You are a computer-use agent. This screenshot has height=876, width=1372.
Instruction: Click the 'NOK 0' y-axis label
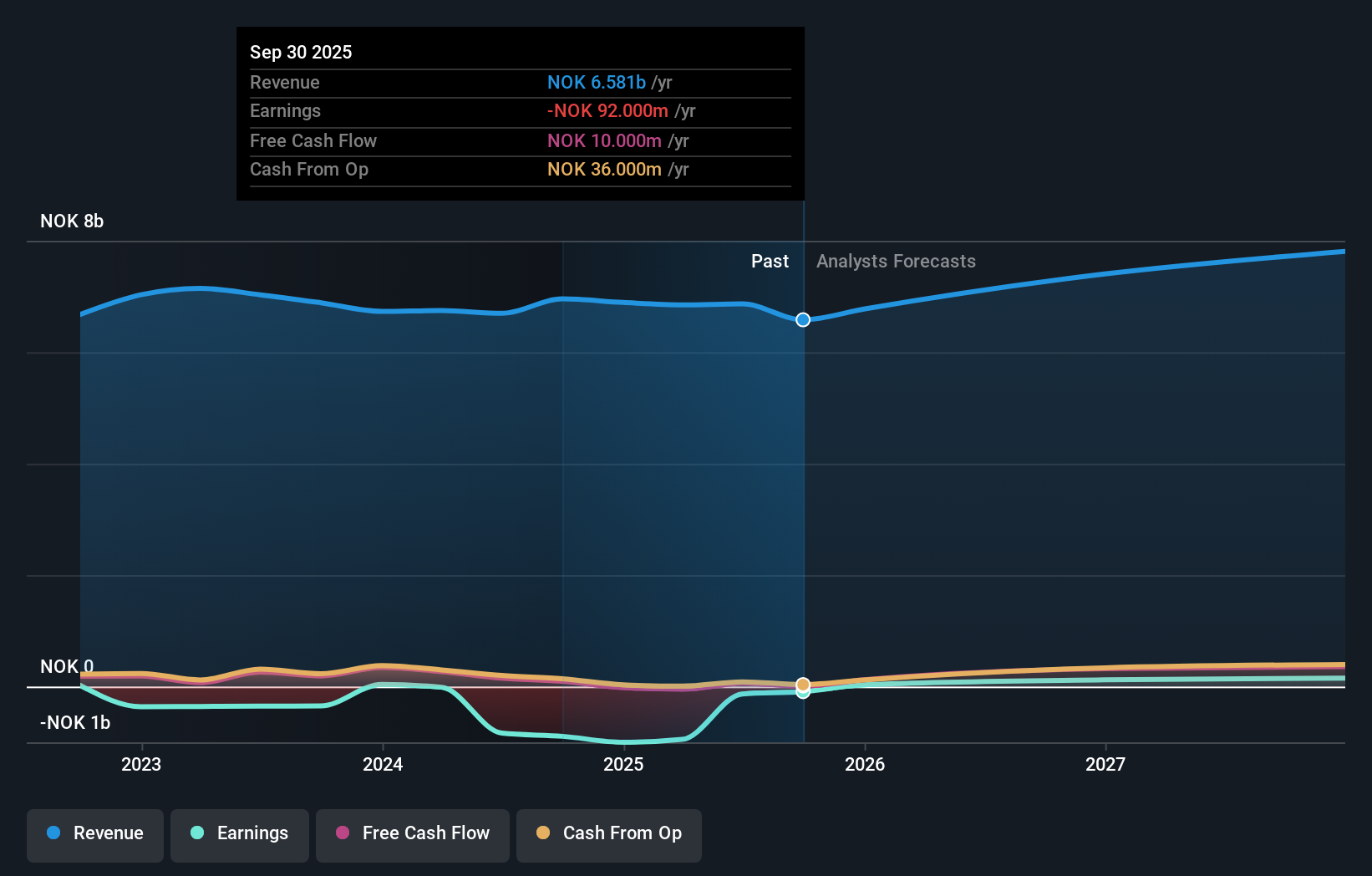67,666
